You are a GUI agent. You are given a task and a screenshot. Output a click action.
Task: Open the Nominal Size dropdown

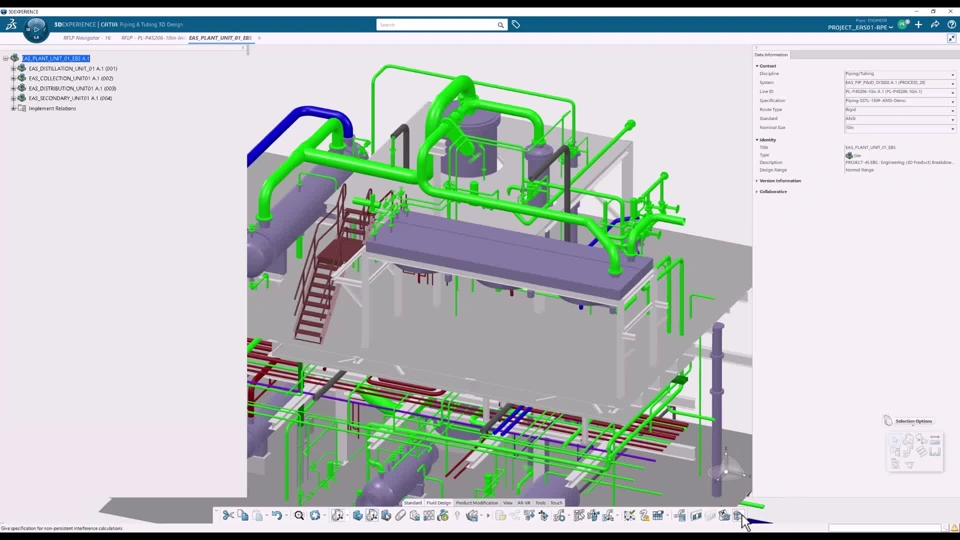point(952,128)
